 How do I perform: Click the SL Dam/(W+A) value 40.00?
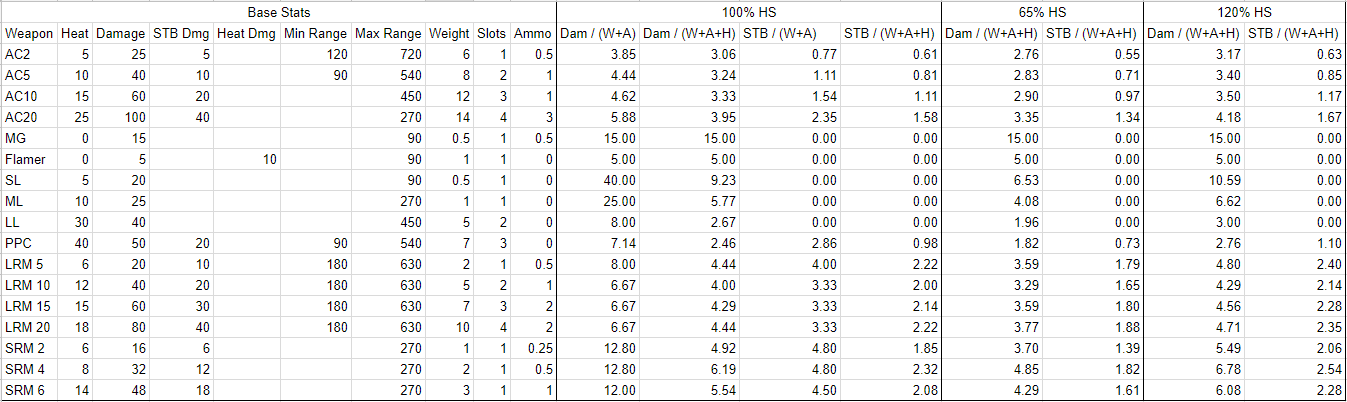pyautogui.click(x=620, y=180)
